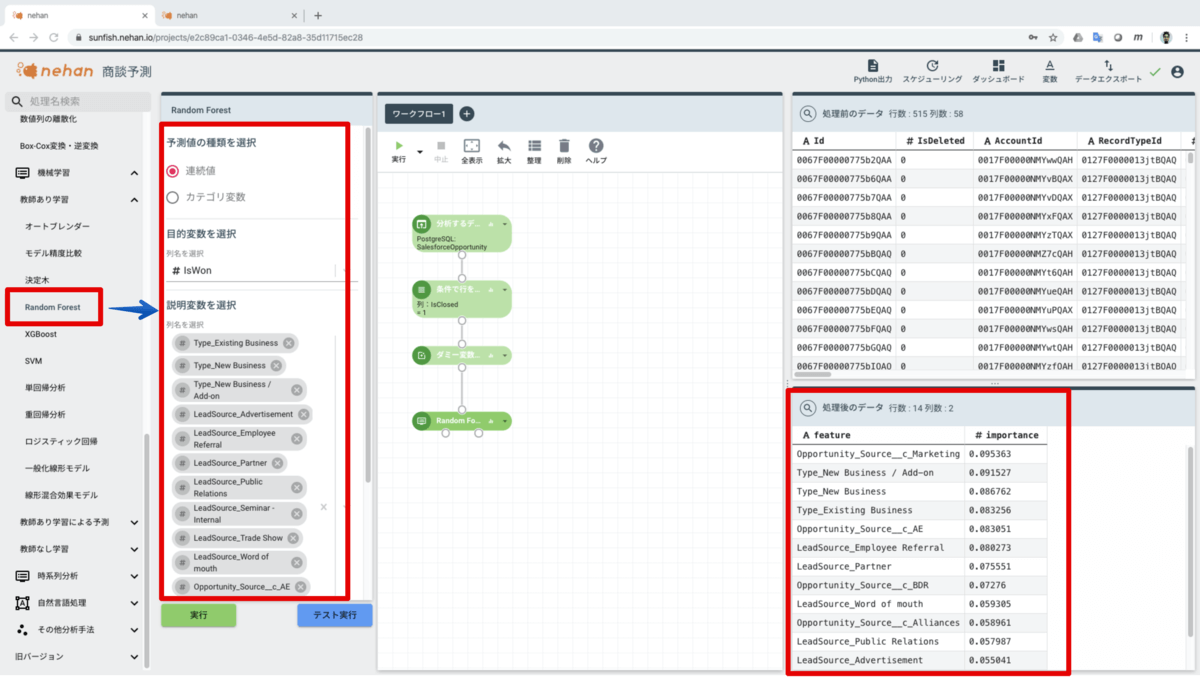
Task: Click the magnifier icon beside 処理前のデータ
Action: point(808,114)
